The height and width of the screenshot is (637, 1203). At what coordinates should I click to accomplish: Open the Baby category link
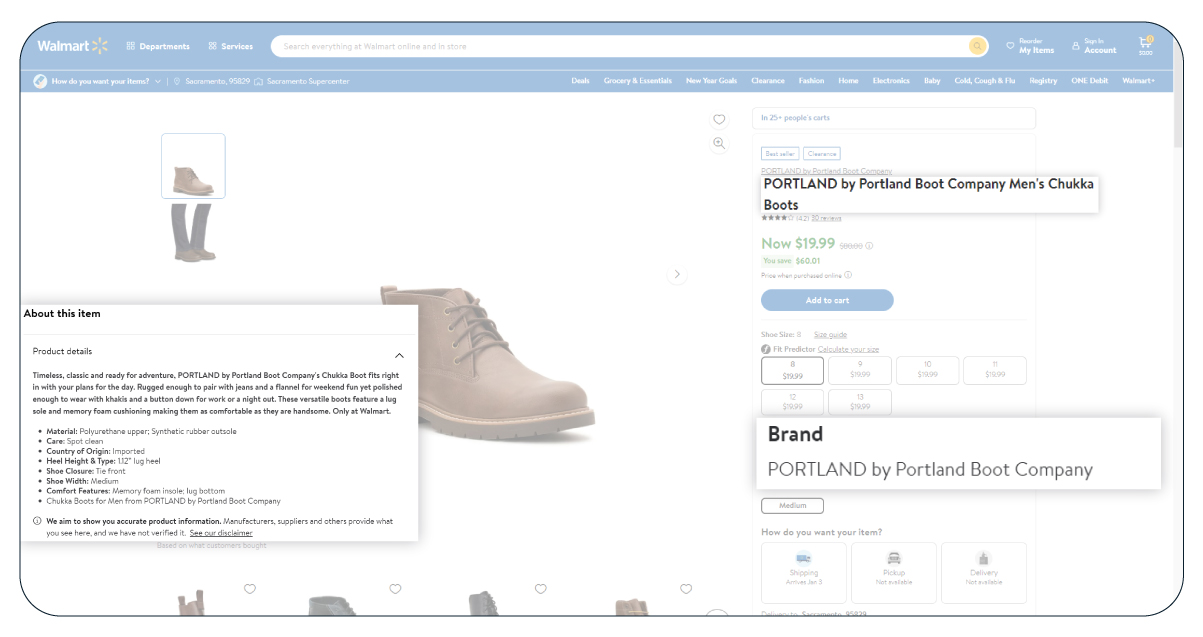(x=932, y=81)
